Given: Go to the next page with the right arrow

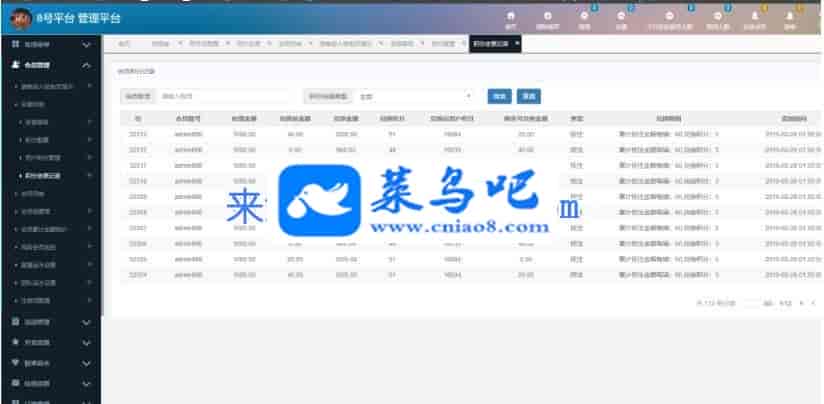Looking at the screenshot, I should point(813,303).
